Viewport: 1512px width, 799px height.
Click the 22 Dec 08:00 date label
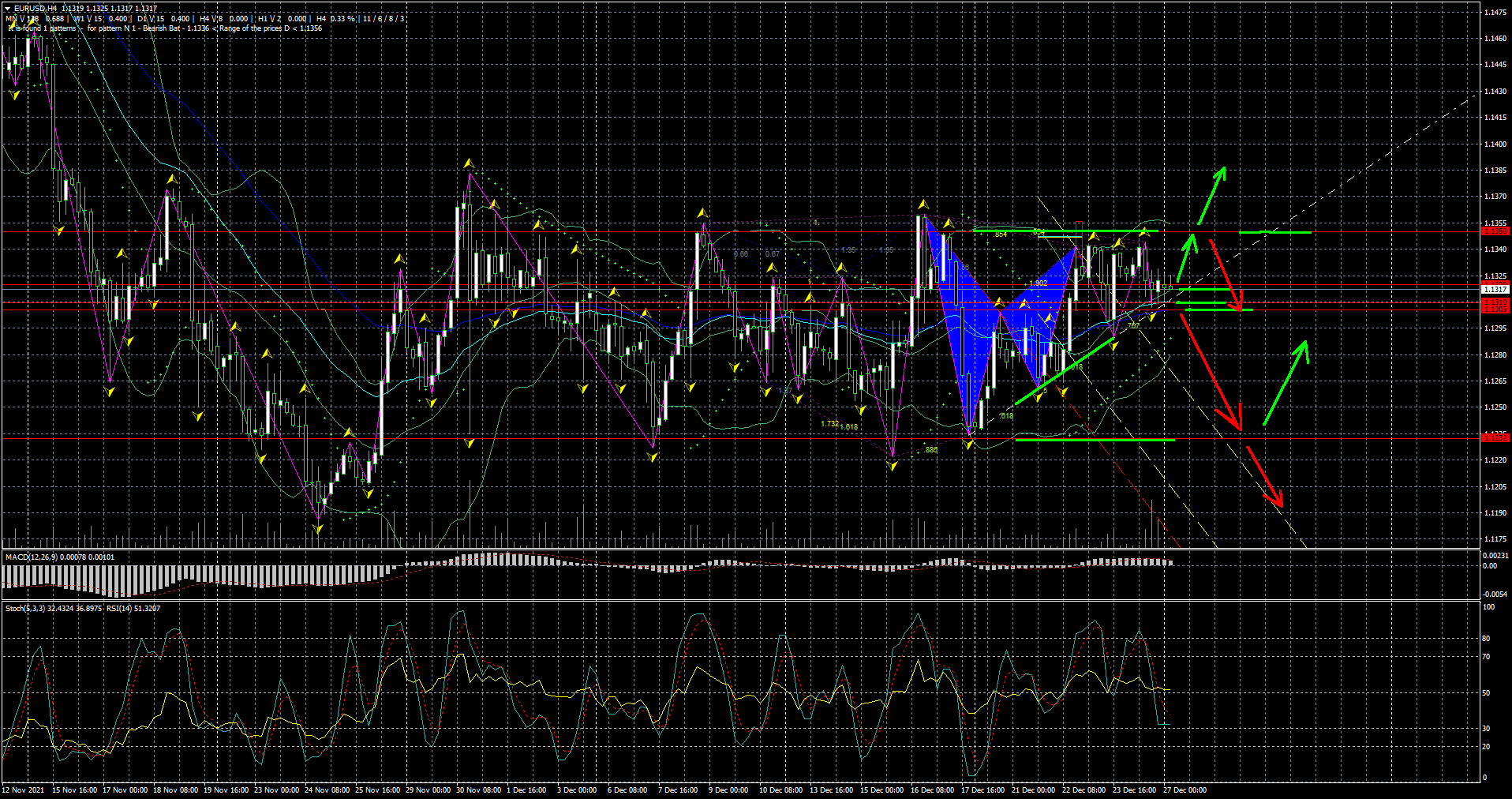coord(1083,790)
